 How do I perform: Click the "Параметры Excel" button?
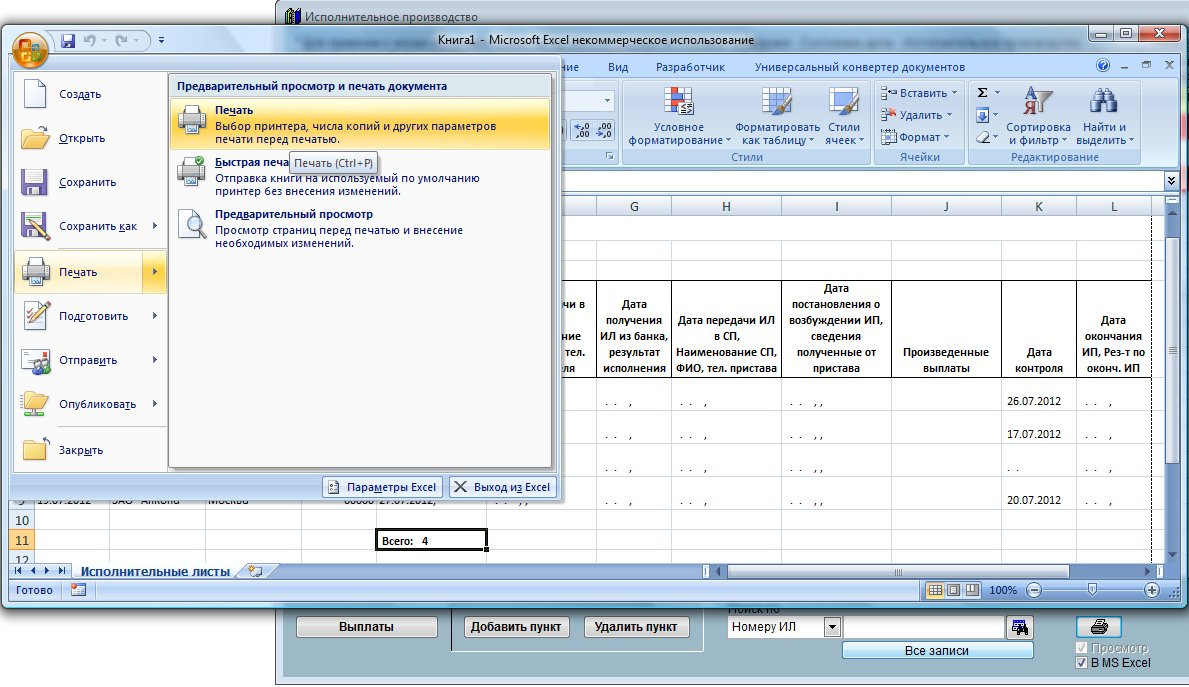click(x=383, y=487)
